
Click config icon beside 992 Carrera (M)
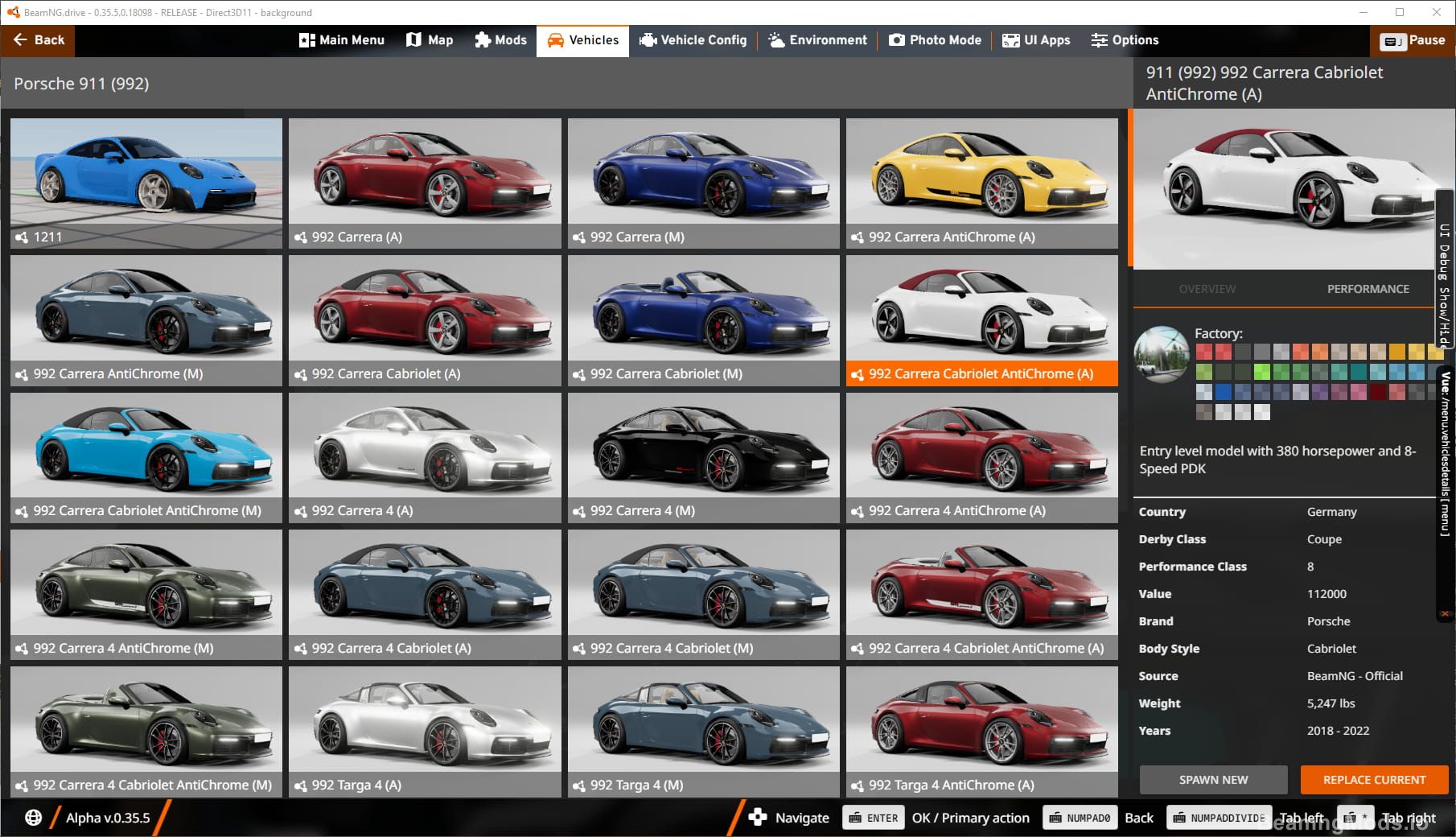[578, 237]
